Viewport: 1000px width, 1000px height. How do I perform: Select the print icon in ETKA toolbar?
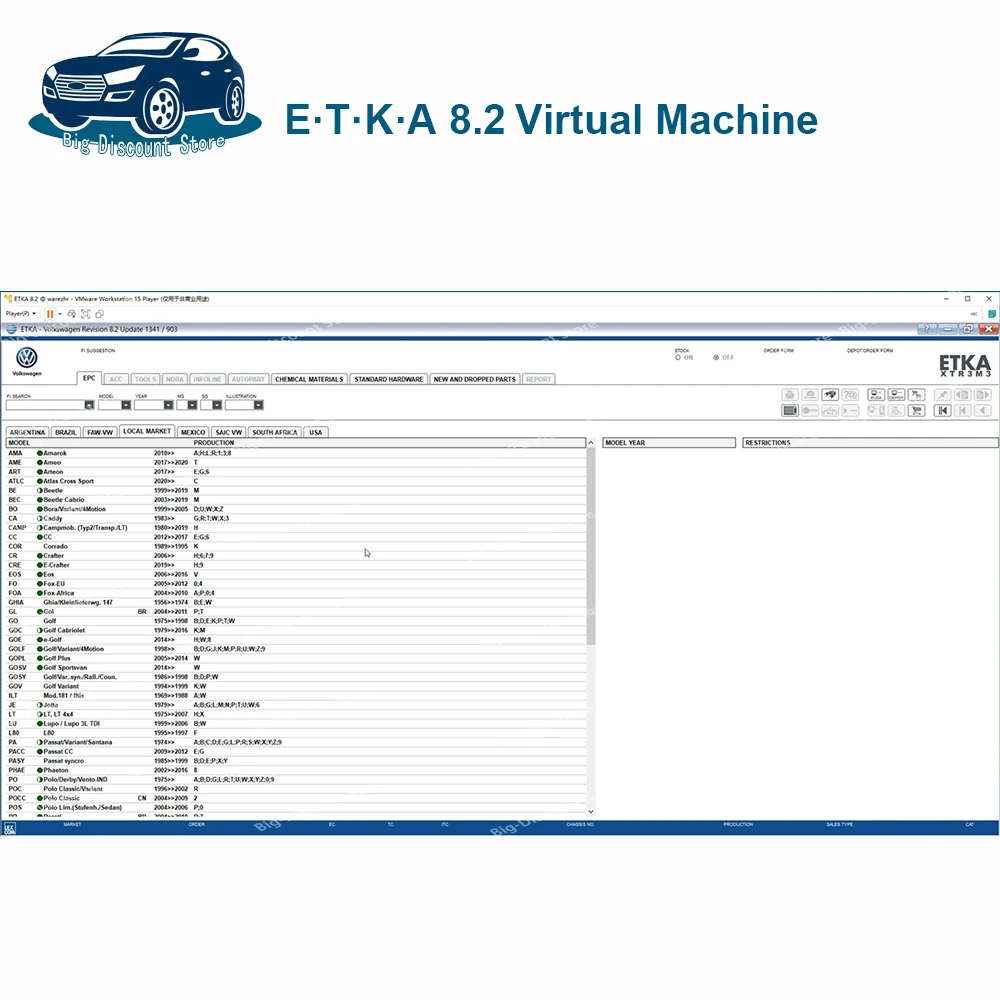(791, 392)
